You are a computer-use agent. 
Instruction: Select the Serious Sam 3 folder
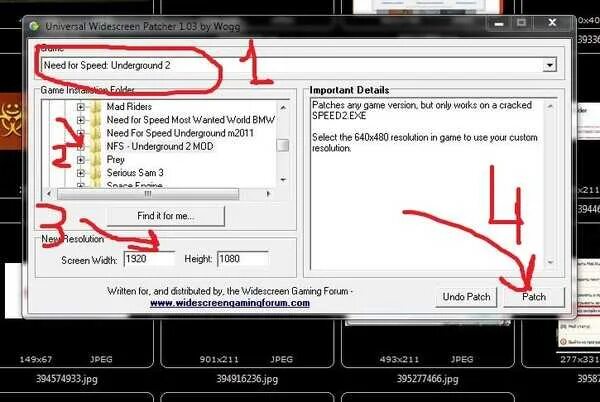(x=135, y=173)
